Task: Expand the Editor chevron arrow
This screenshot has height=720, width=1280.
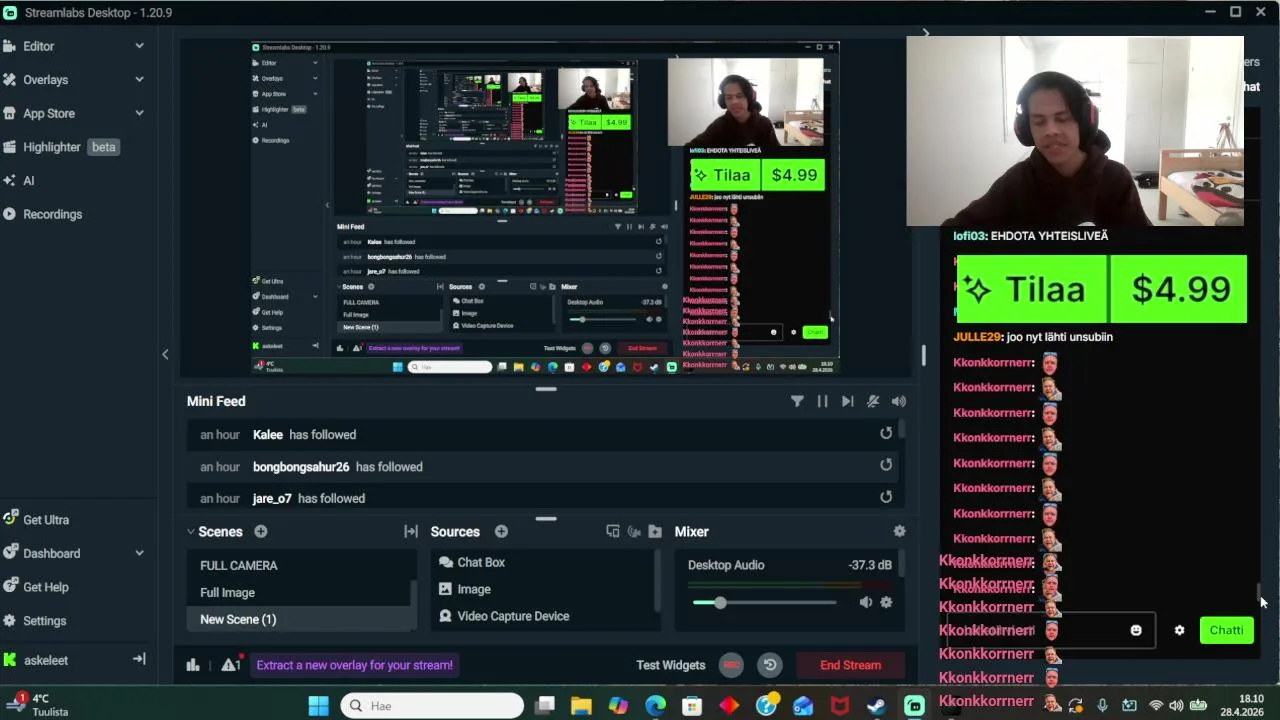Action: coord(139,46)
